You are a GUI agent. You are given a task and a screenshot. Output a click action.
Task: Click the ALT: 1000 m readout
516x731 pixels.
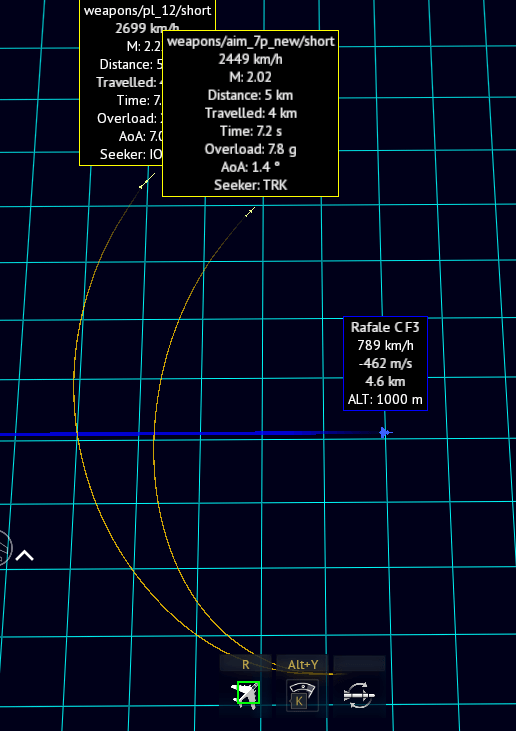click(x=385, y=400)
